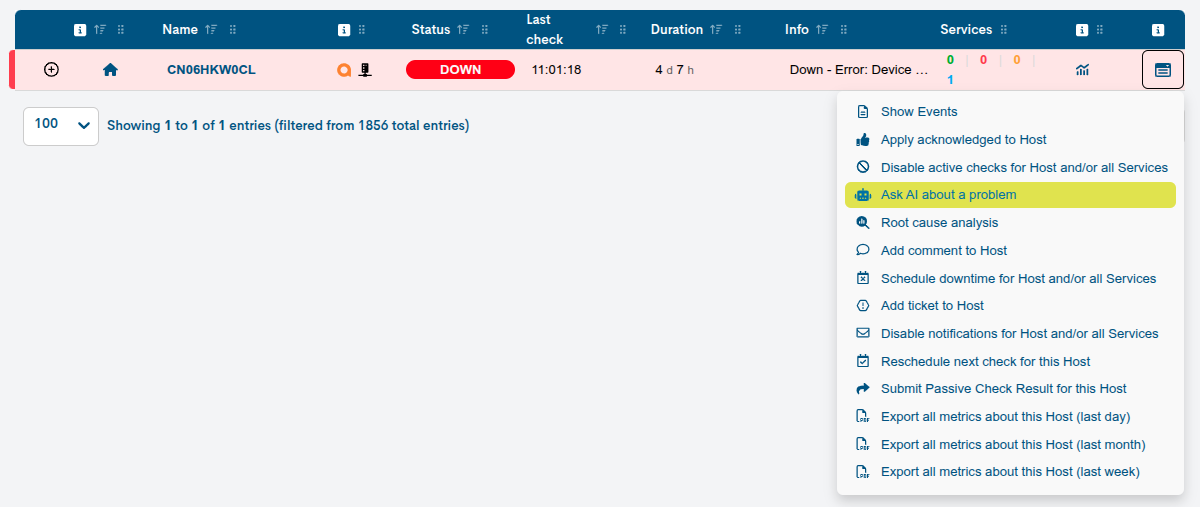The height and width of the screenshot is (507, 1200).
Task: Sort by Name column arrow
Action: (x=210, y=30)
